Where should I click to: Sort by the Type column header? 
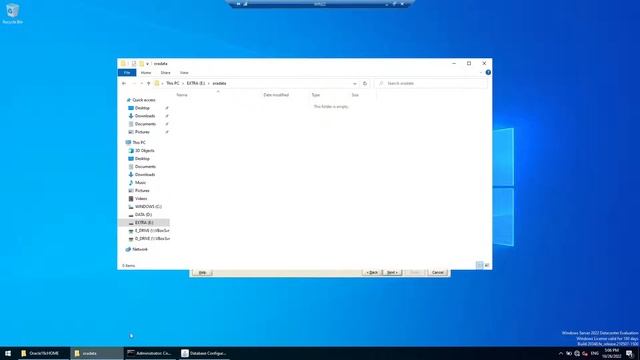click(x=316, y=95)
